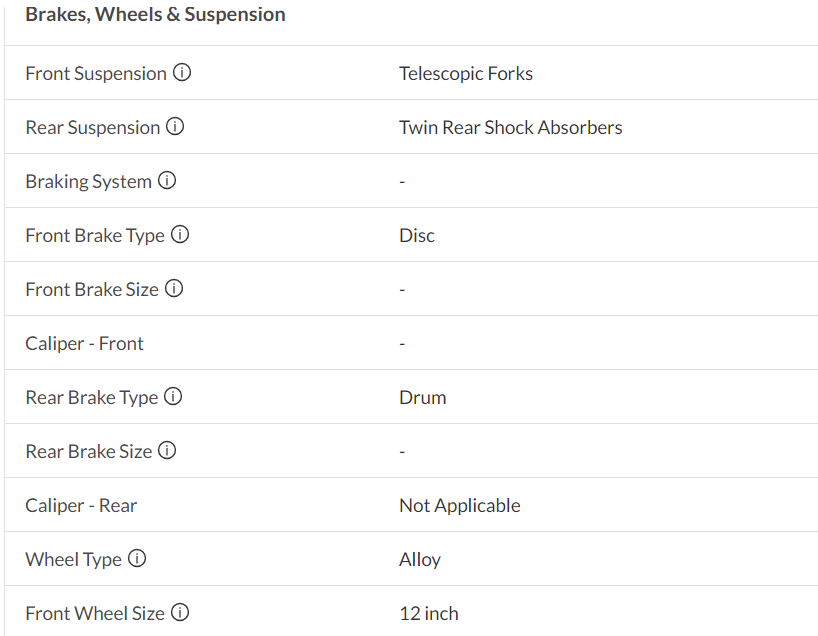Screen dimensions: 818x636
Task: Click the Twin Rear Shock Absorbers text
Action: [x=510, y=128]
